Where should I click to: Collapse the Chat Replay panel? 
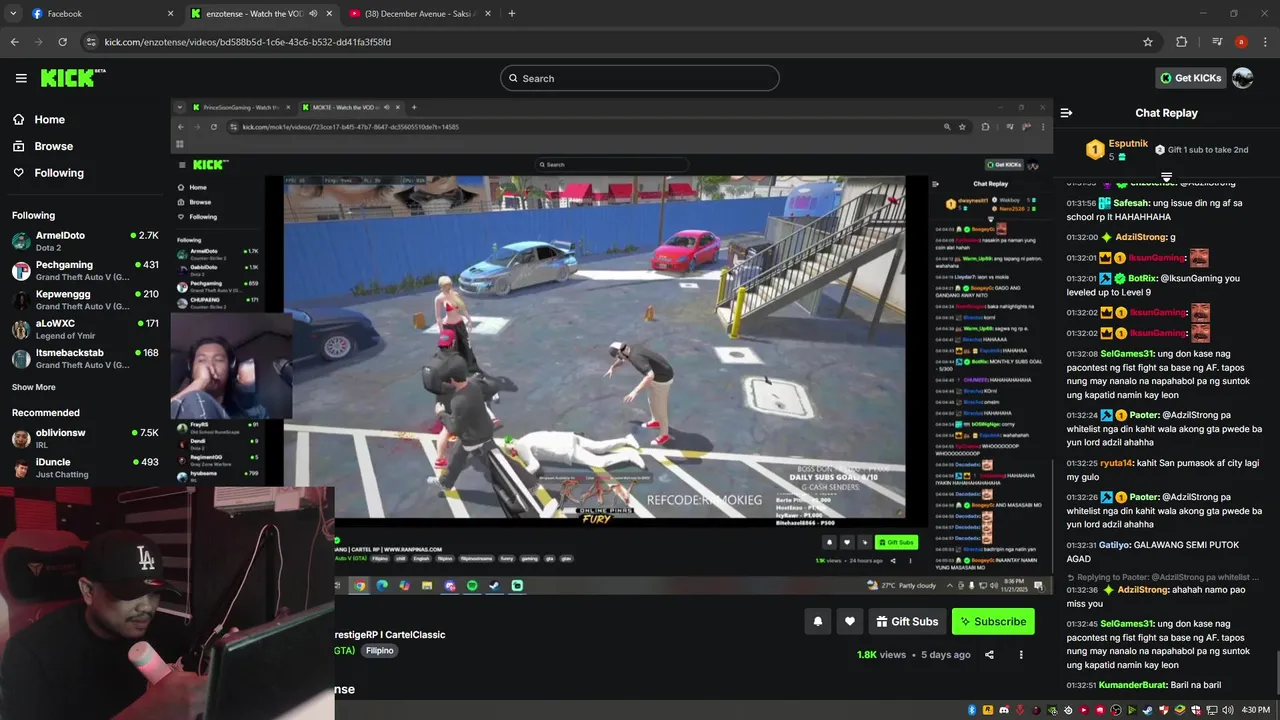(x=1066, y=113)
